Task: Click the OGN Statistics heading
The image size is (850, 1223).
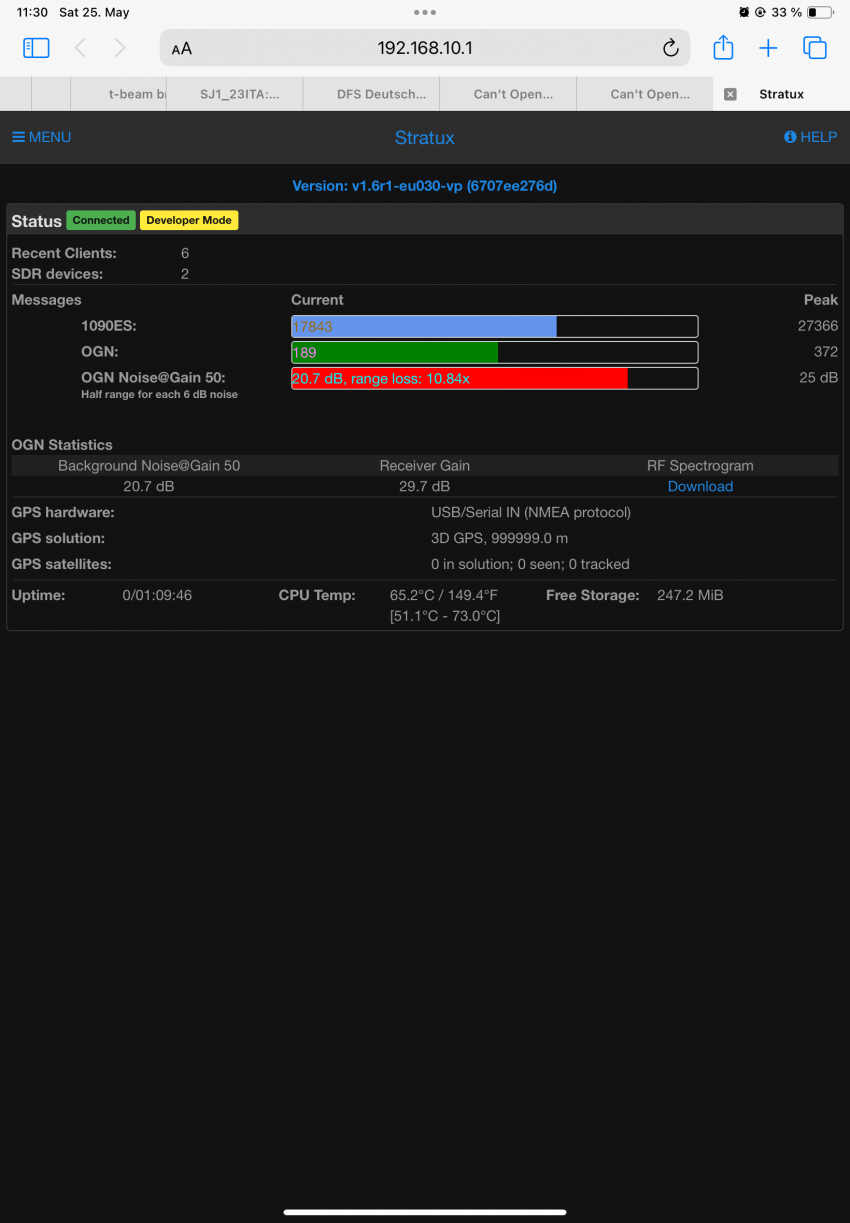Action: click(x=62, y=445)
